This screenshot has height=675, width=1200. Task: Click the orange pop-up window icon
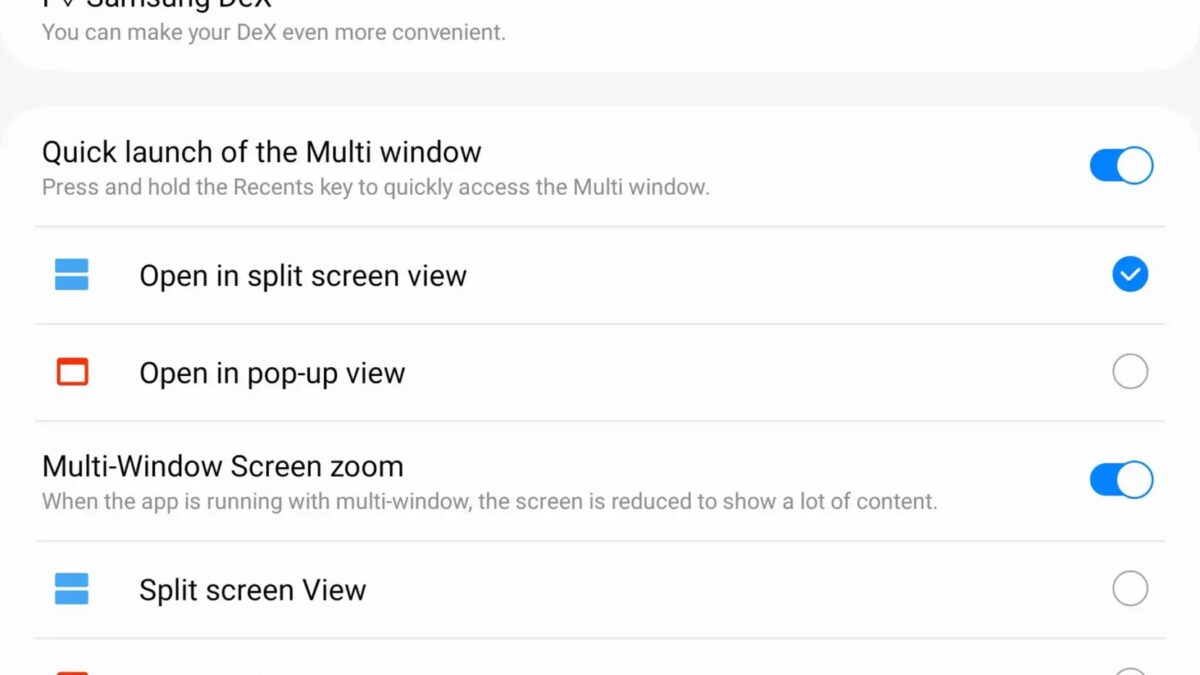coord(72,372)
